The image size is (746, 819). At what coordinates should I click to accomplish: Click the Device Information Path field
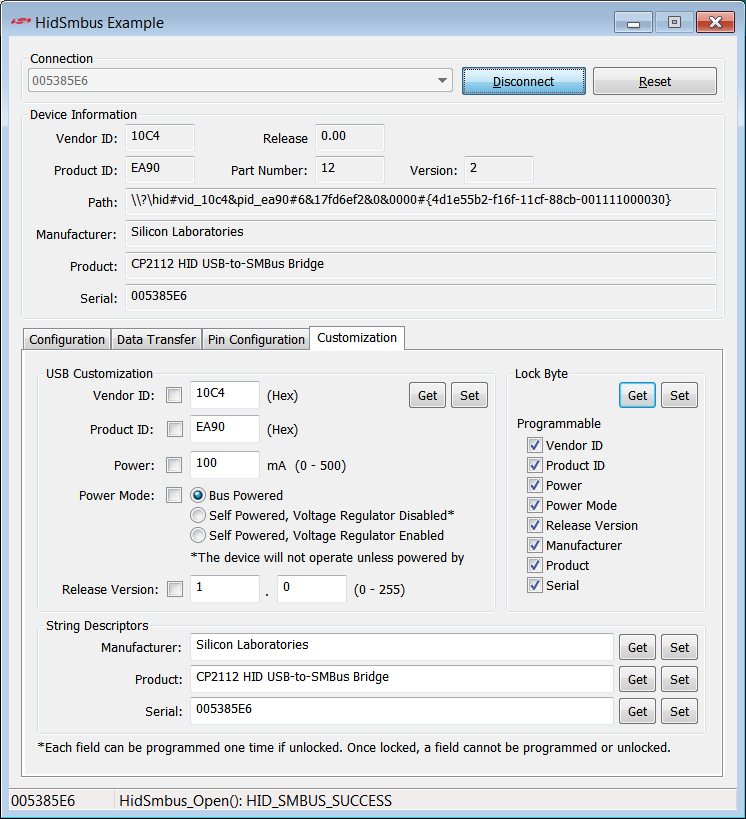(x=421, y=202)
